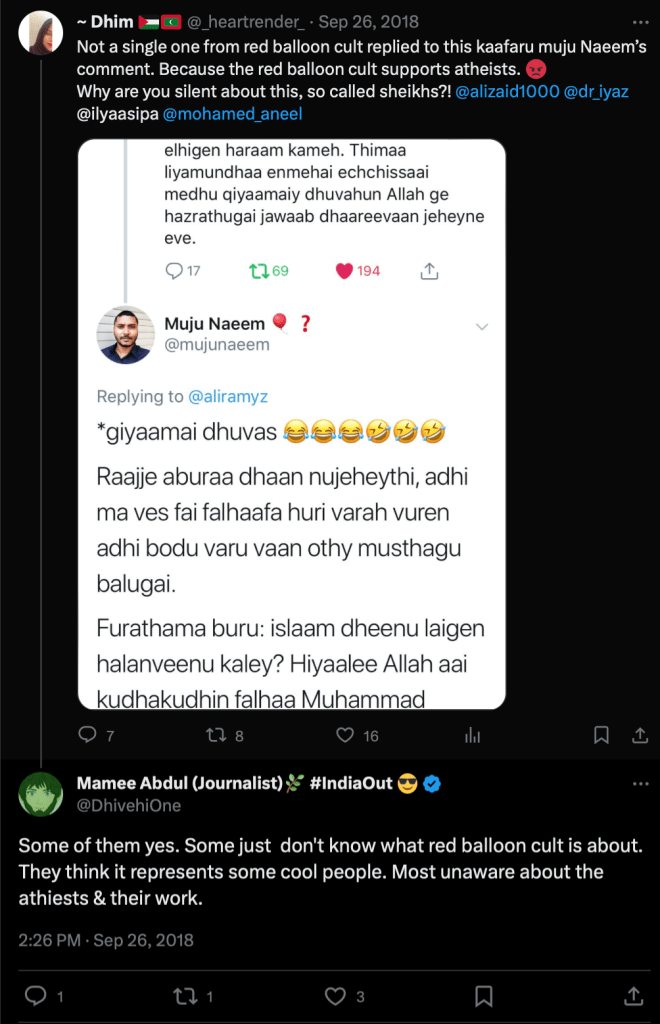Image resolution: width=660 pixels, height=1024 pixels.
Task: Like Mamee Abdul's reply
Action: click(x=335, y=996)
